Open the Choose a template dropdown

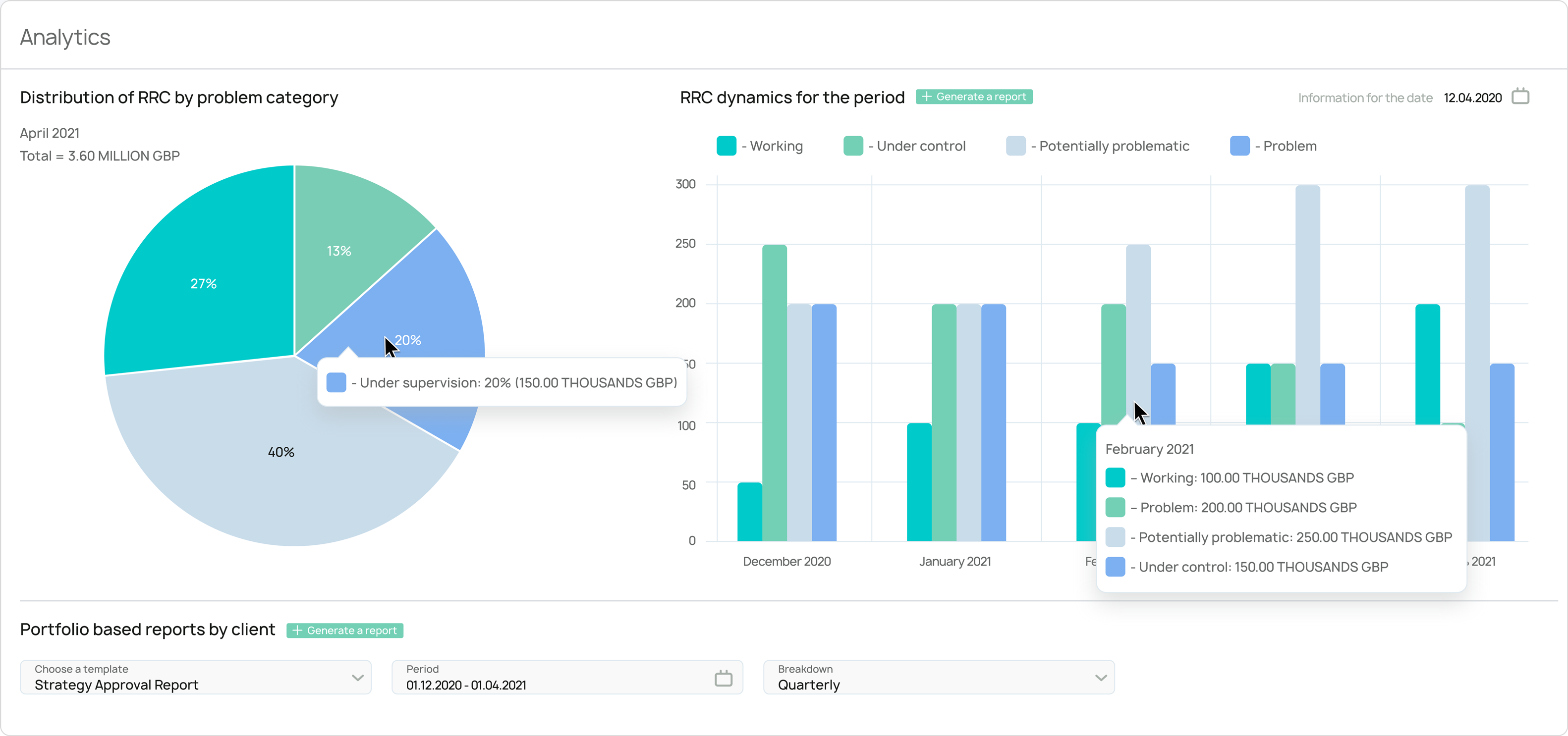(x=195, y=677)
